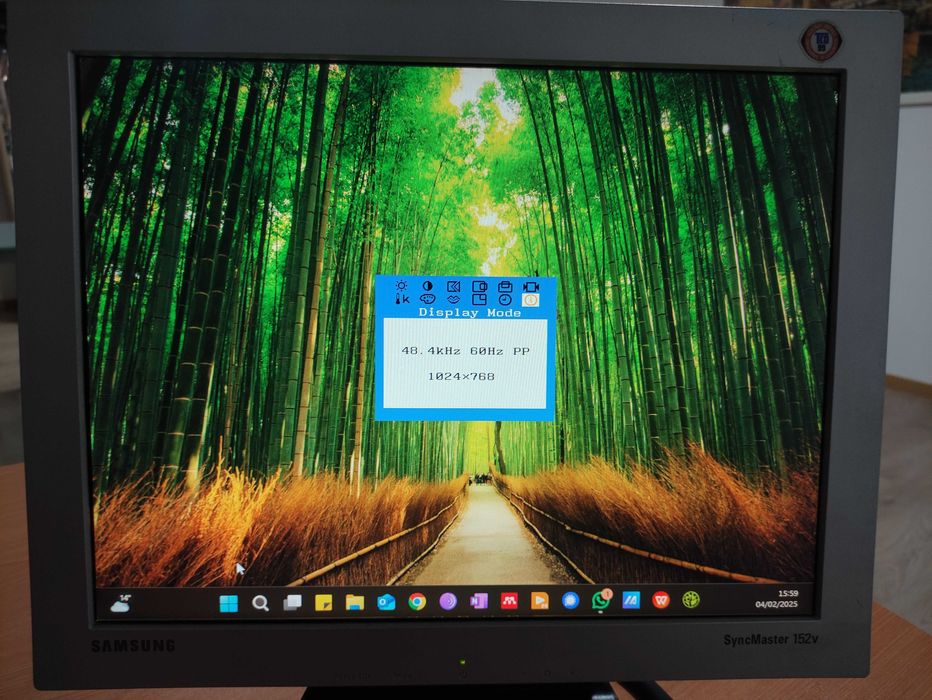
Task: Open Outlook from the taskbar
Action: (x=386, y=603)
